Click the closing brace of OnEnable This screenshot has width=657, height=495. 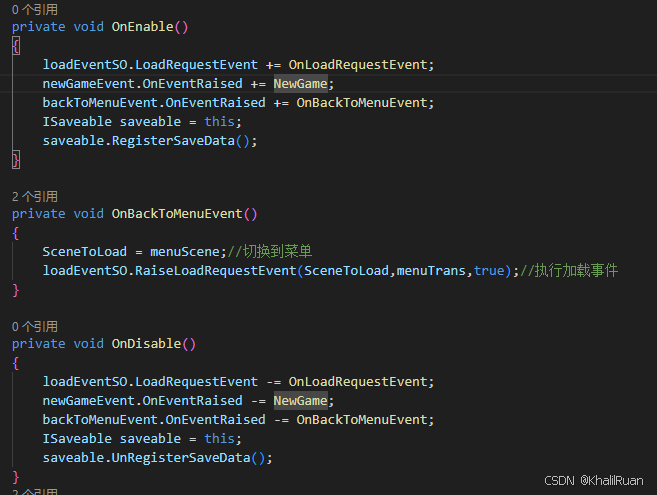point(16,160)
